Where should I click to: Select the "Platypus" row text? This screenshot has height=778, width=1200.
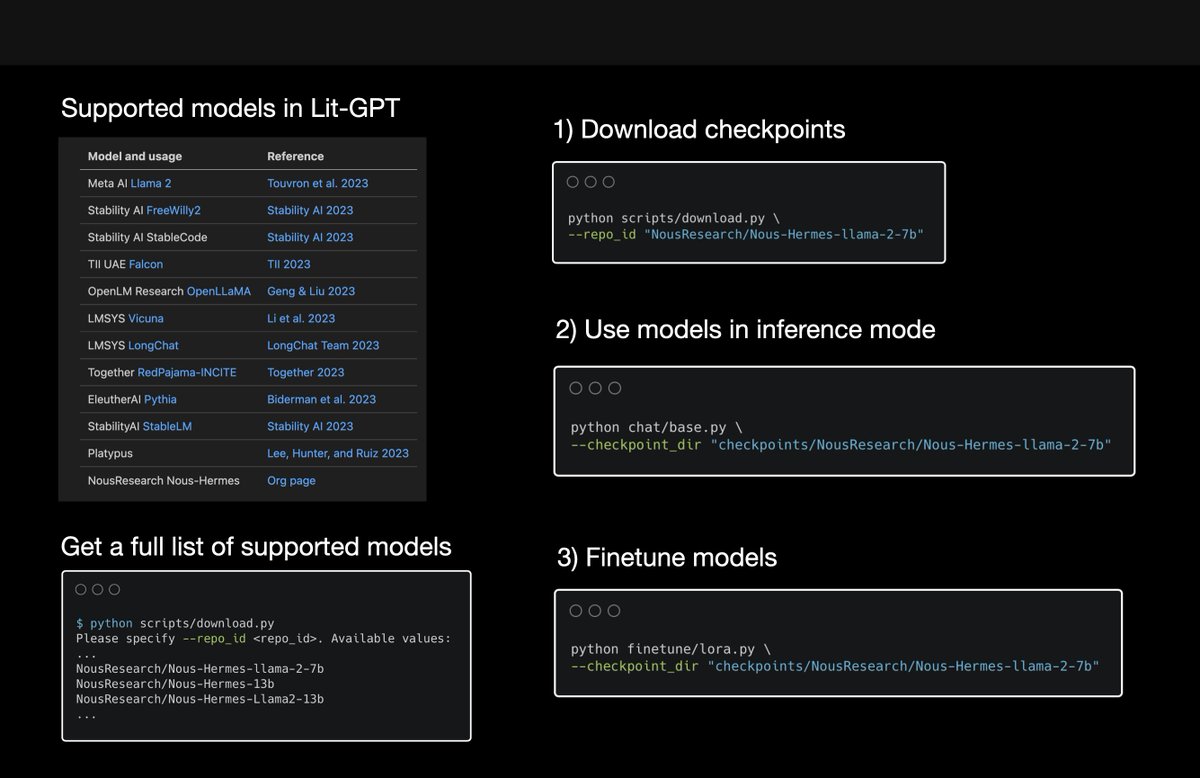click(110, 453)
